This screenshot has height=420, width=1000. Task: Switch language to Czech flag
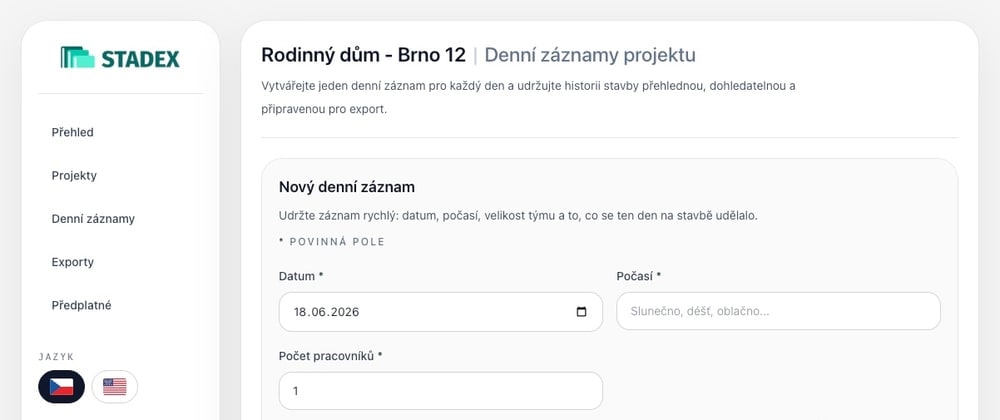(61, 387)
